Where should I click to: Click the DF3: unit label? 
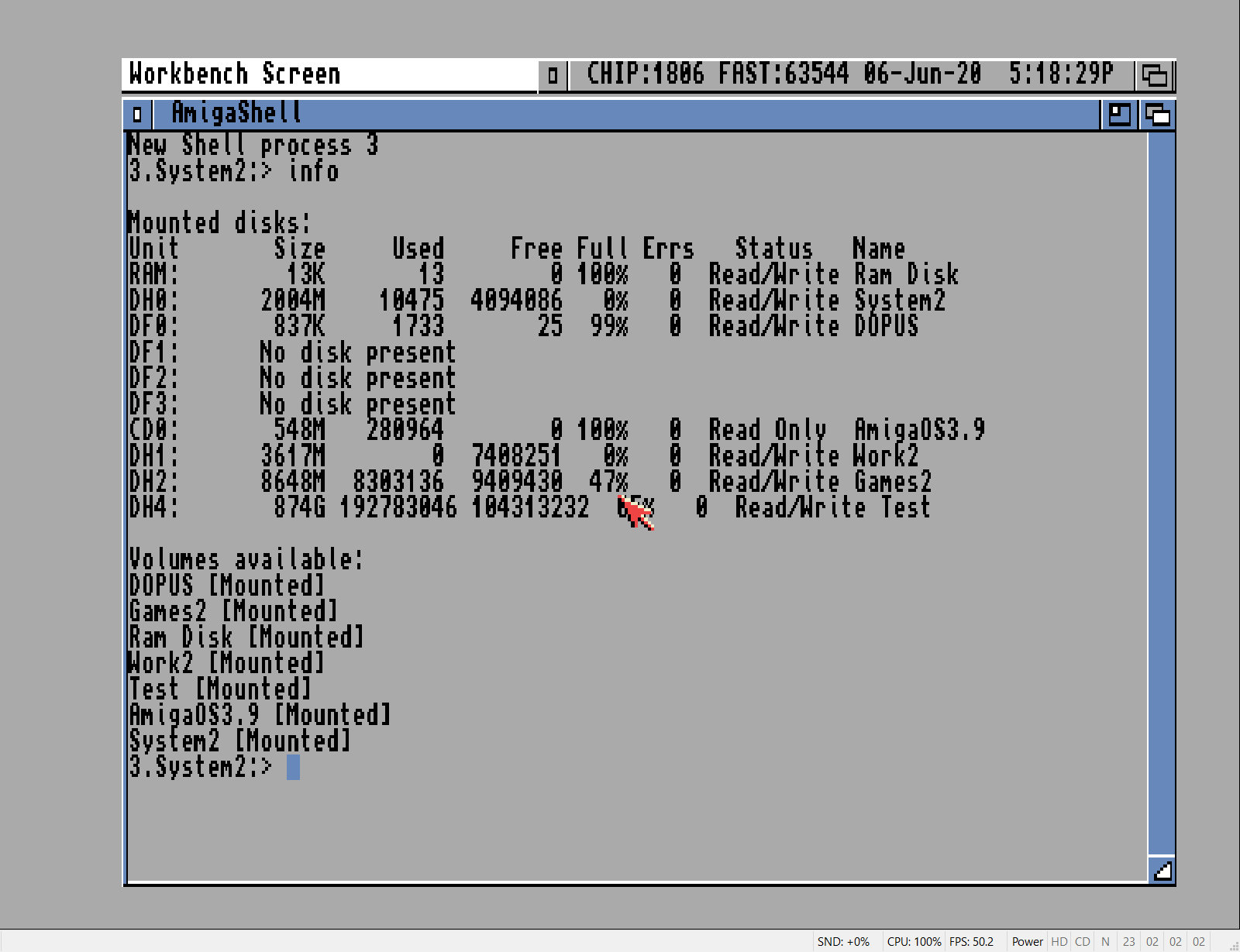[x=154, y=404]
